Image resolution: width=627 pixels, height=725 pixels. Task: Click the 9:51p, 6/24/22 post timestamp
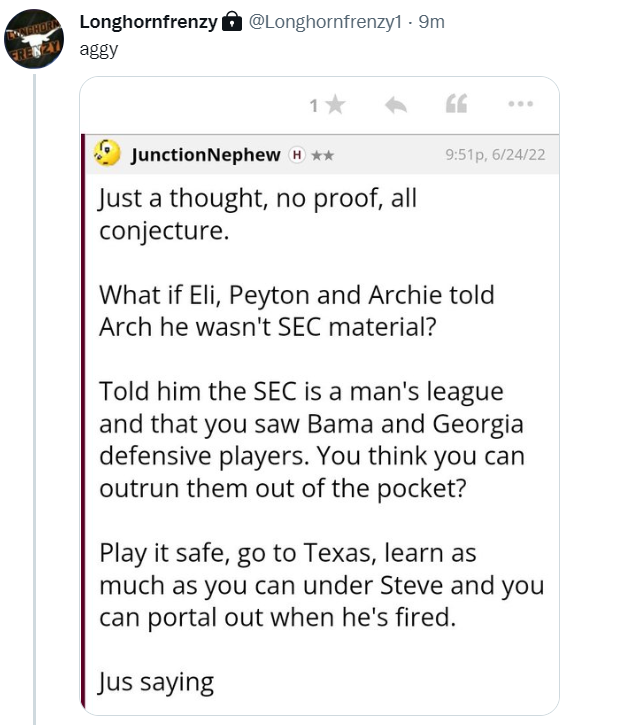(x=499, y=155)
